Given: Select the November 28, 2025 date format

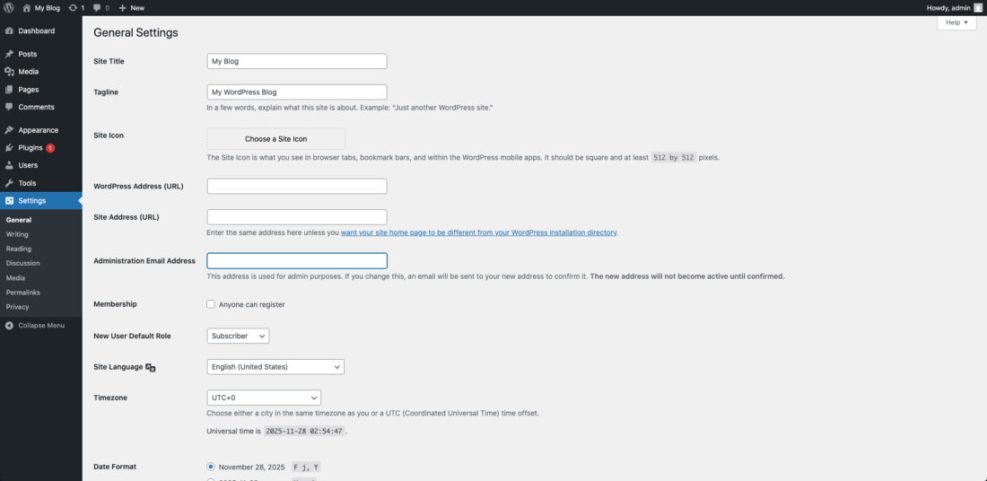Looking at the screenshot, I should (211, 467).
